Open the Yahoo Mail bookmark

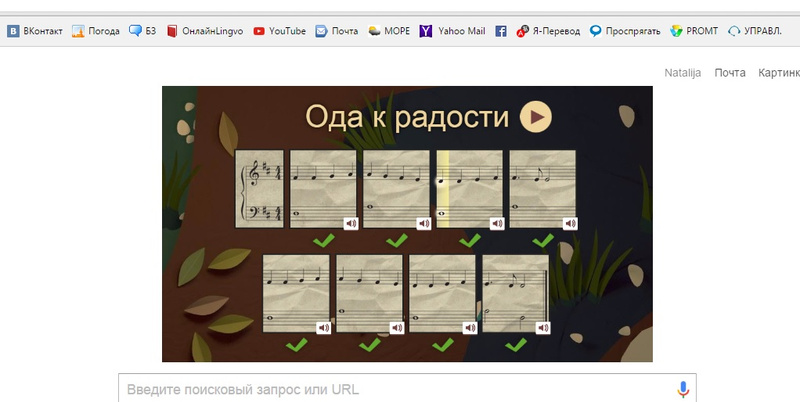click(452, 31)
